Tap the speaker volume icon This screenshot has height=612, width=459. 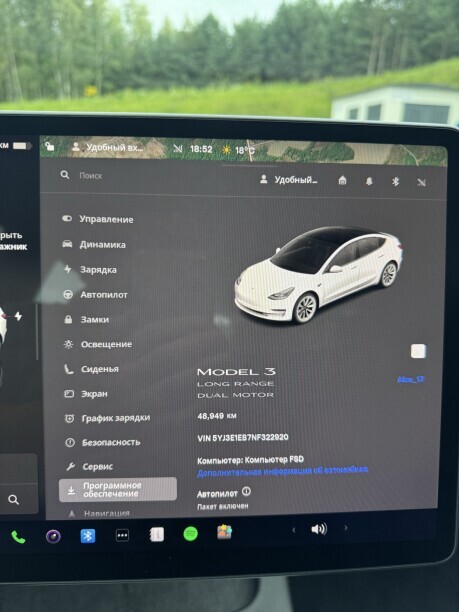pos(319,529)
